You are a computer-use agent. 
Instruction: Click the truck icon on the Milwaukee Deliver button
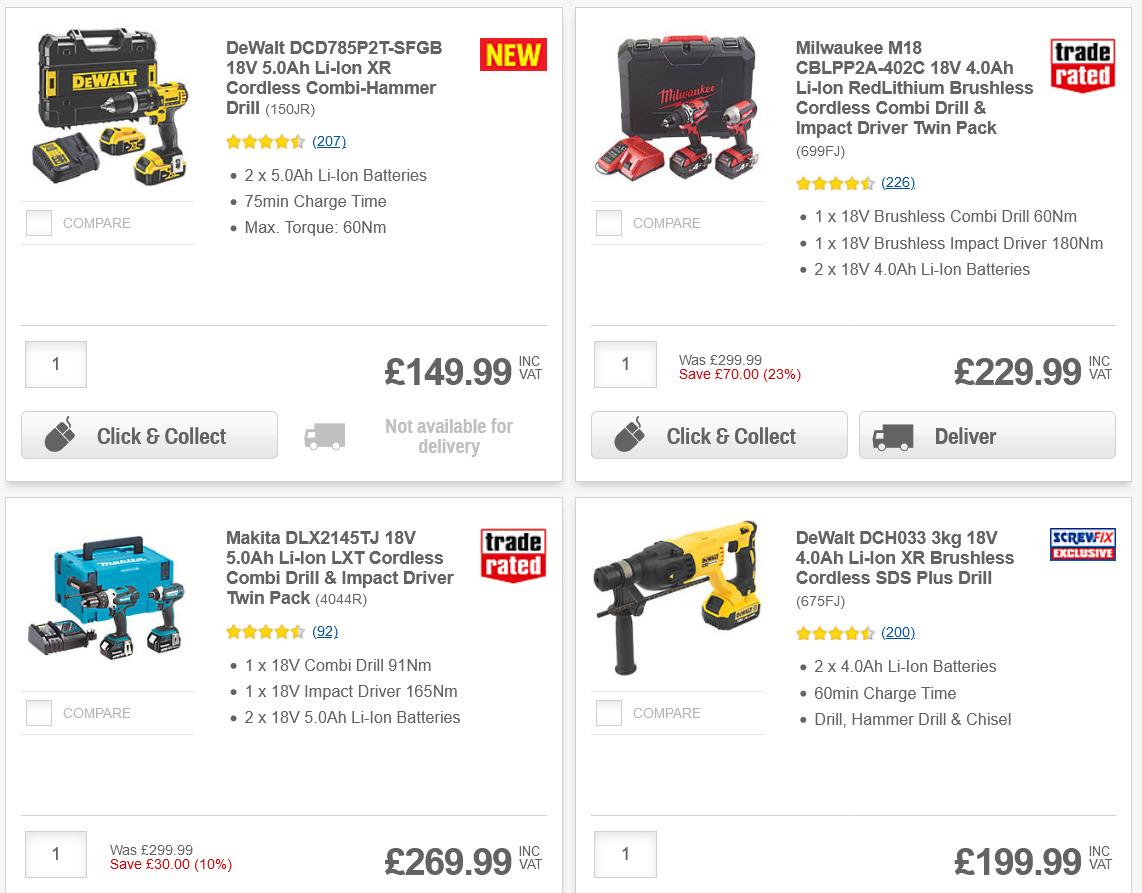(894, 436)
